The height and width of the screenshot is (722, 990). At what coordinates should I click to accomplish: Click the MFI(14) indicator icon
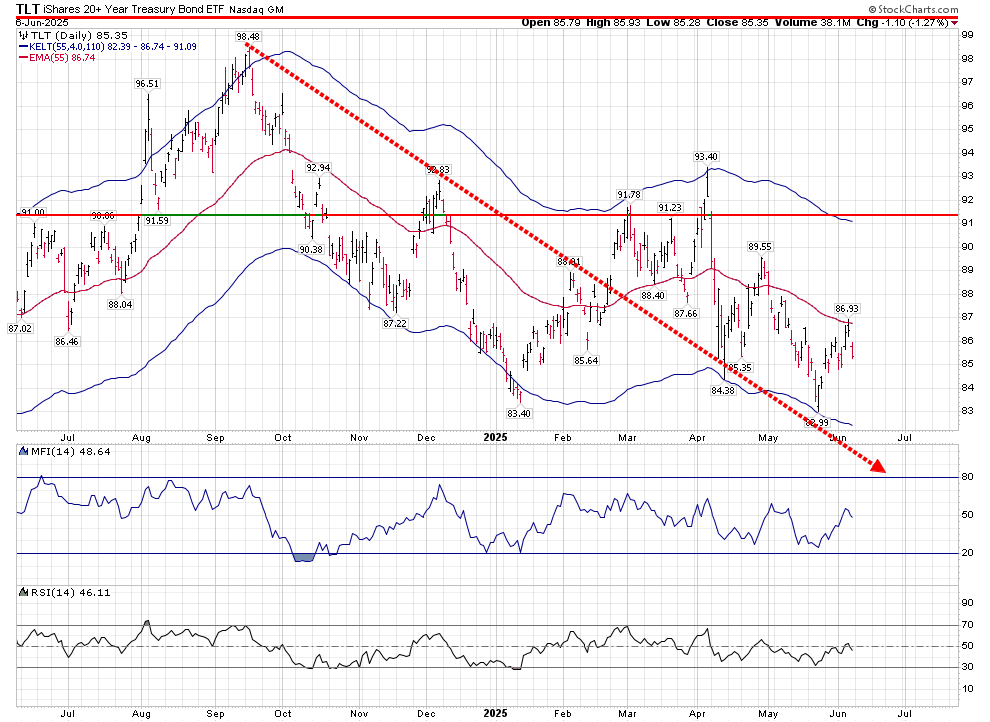25,452
